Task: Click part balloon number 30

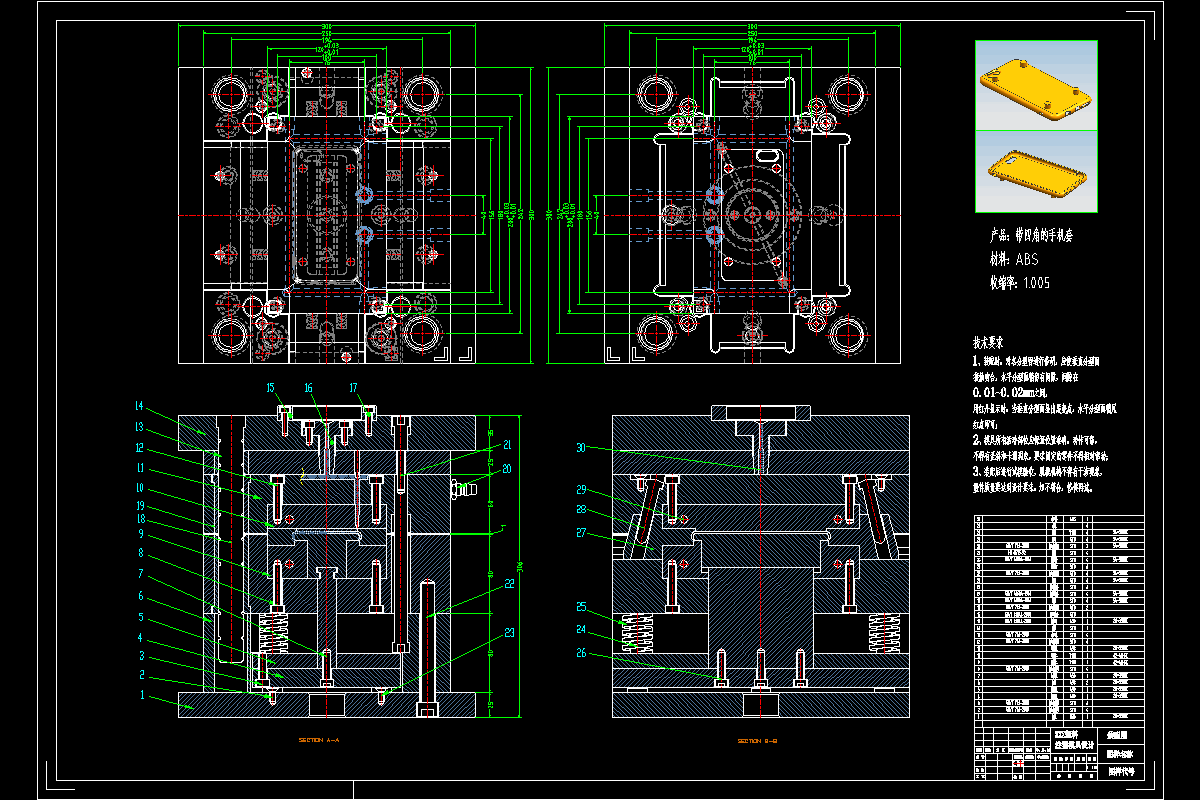Action: [582, 448]
